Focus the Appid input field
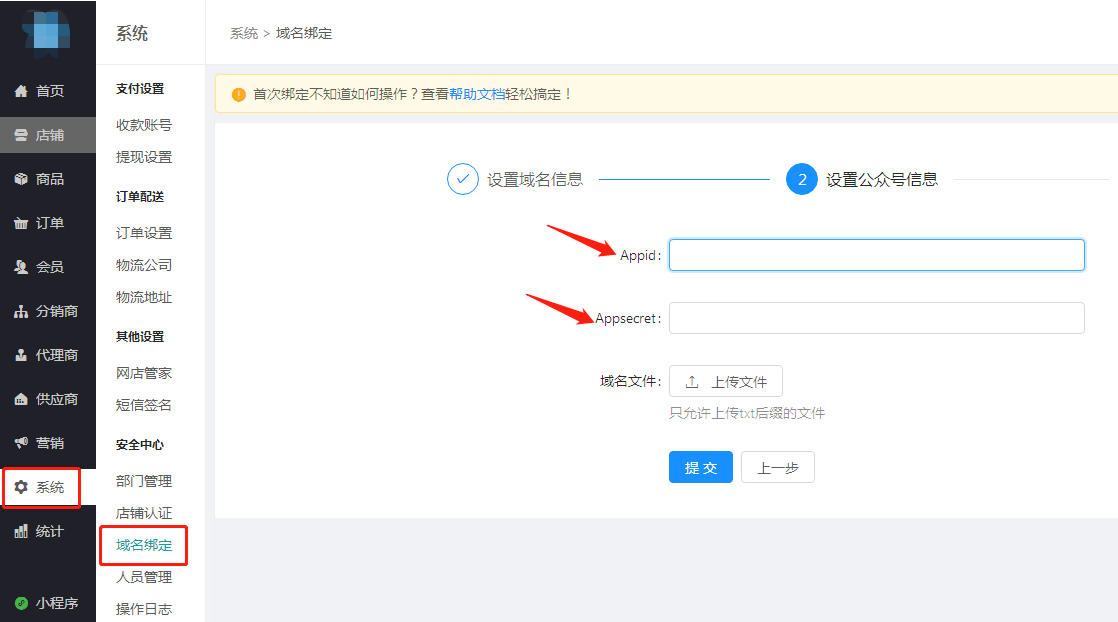1118x622 pixels. click(876, 255)
